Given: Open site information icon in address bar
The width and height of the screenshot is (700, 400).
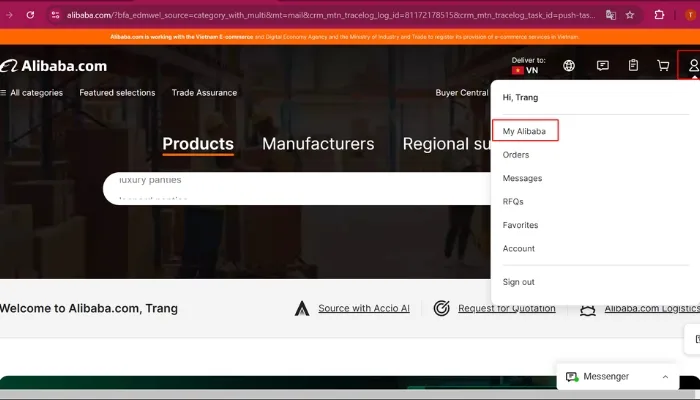Looking at the screenshot, I should click(x=55, y=15).
